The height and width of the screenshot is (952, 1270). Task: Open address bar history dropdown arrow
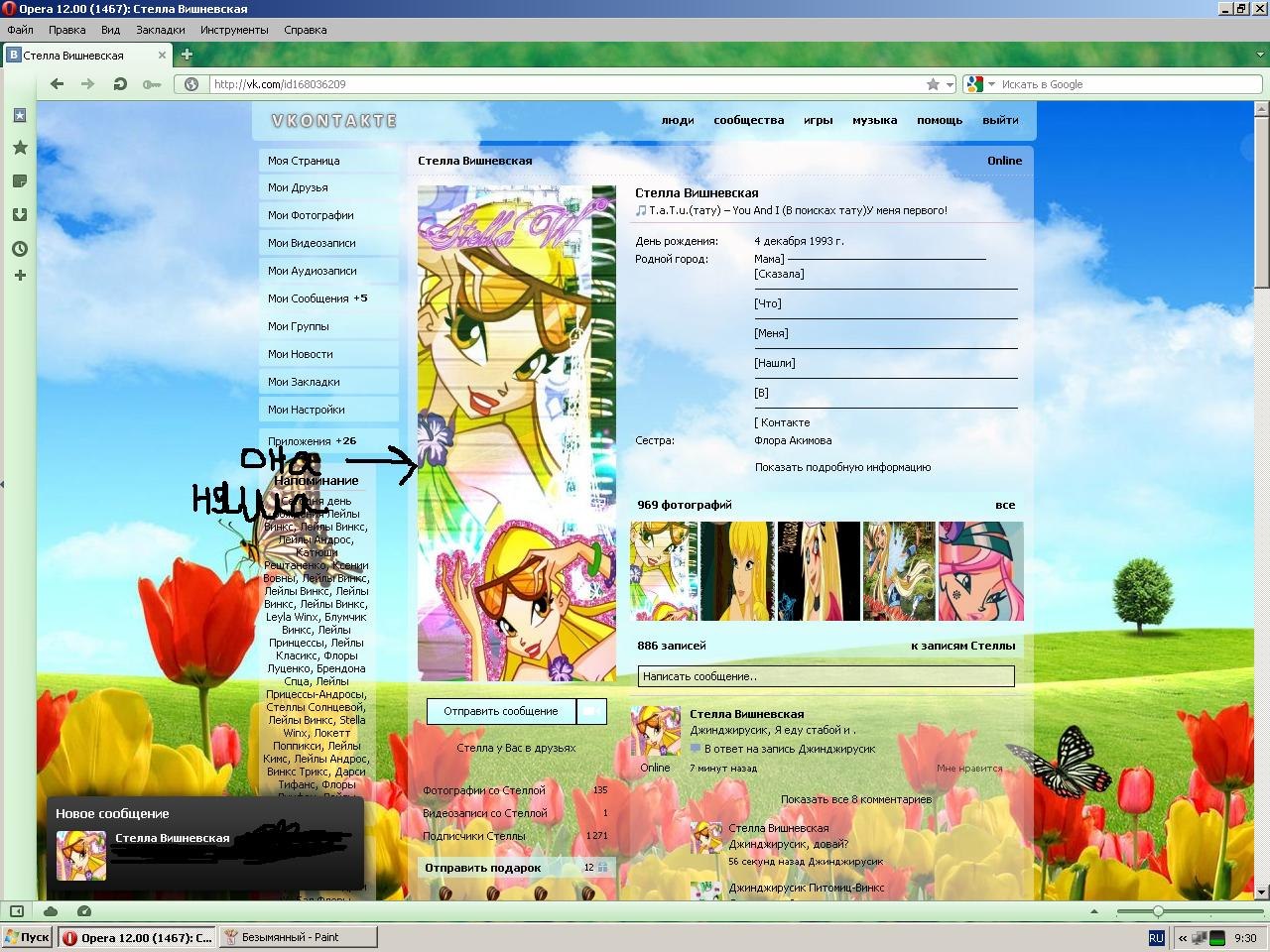click(950, 84)
